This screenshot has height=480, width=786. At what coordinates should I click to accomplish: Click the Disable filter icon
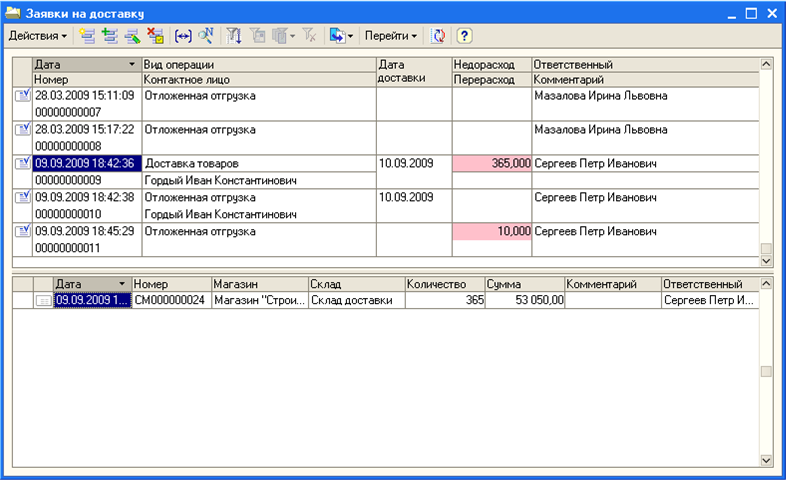(310, 36)
